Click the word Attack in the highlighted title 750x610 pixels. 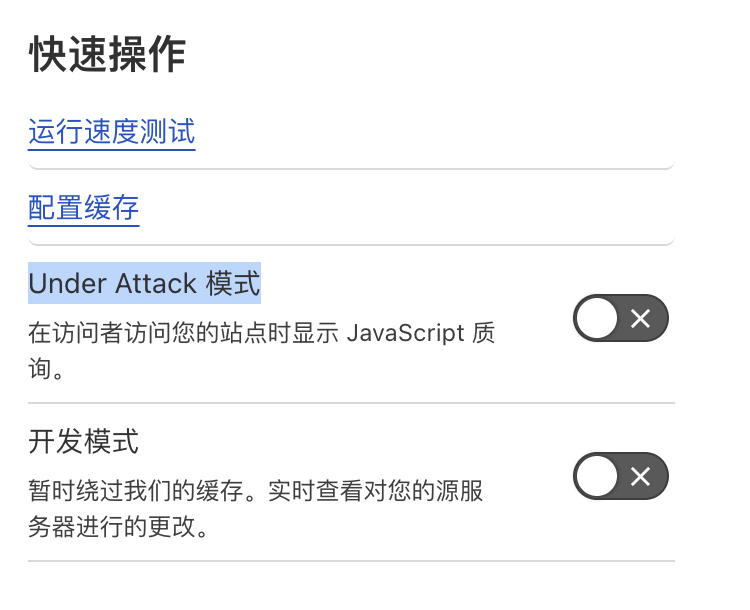click(x=156, y=283)
